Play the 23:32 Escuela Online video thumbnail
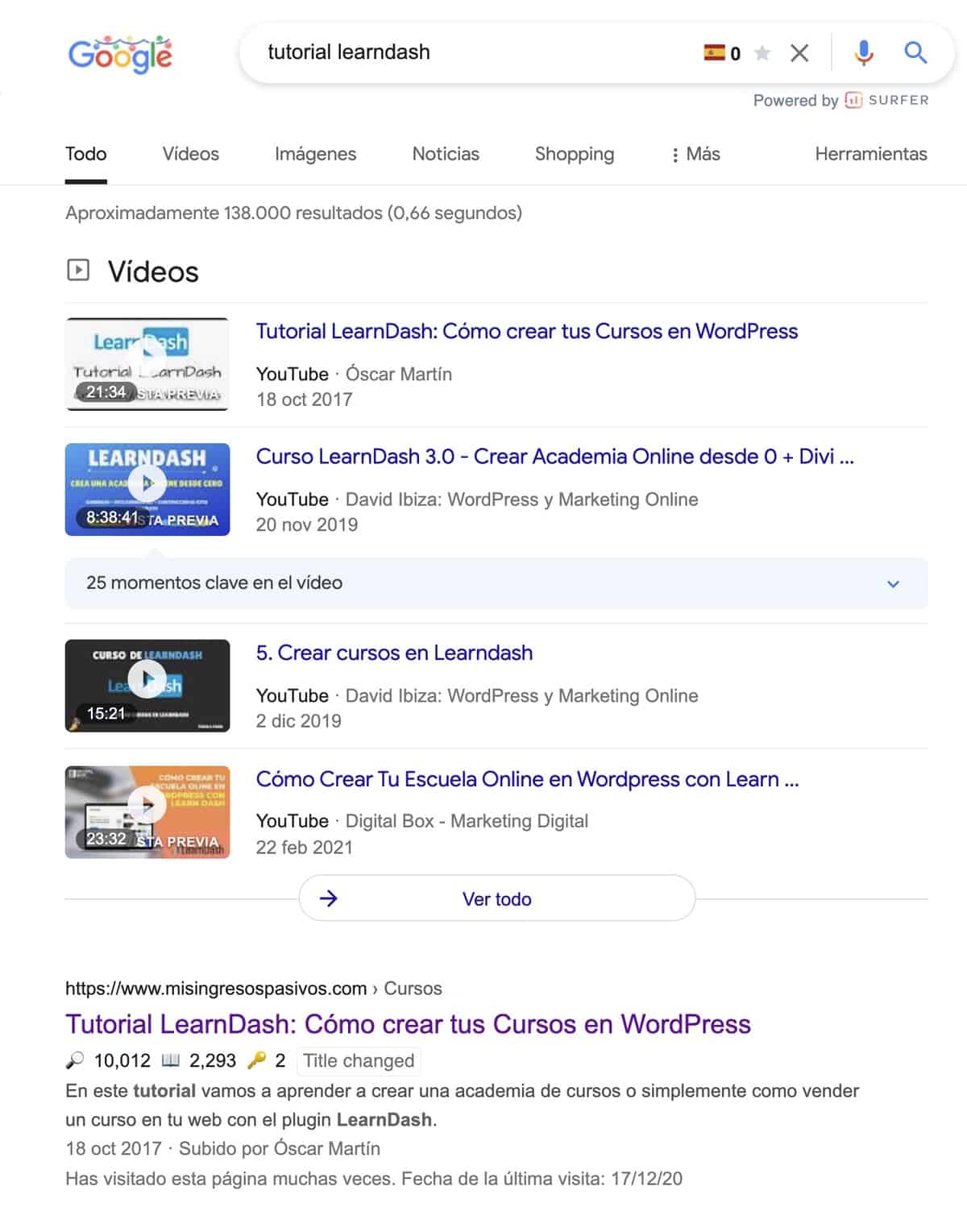The height and width of the screenshot is (1232, 967). [x=147, y=811]
